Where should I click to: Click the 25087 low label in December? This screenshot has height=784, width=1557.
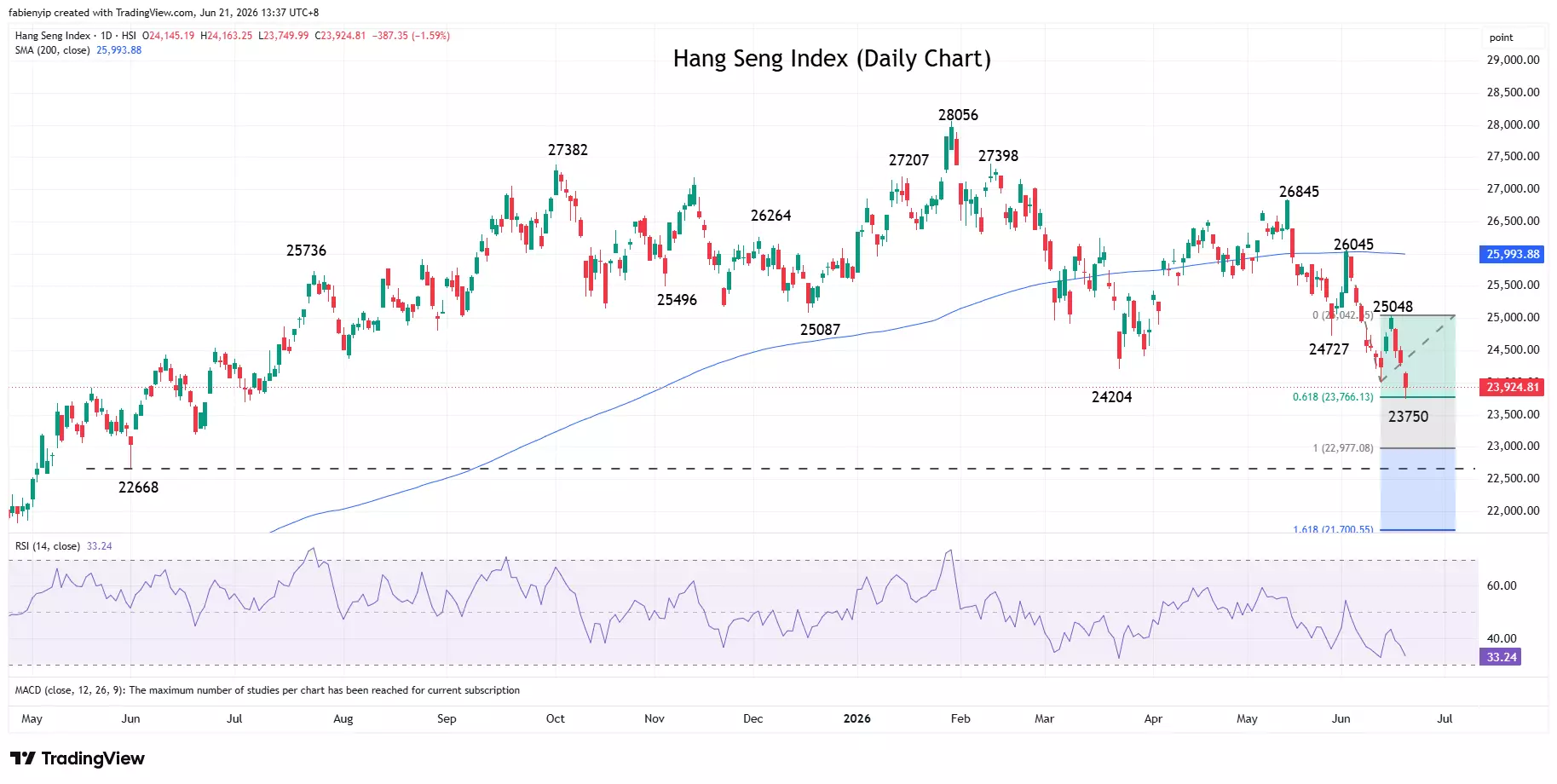click(x=820, y=330)
